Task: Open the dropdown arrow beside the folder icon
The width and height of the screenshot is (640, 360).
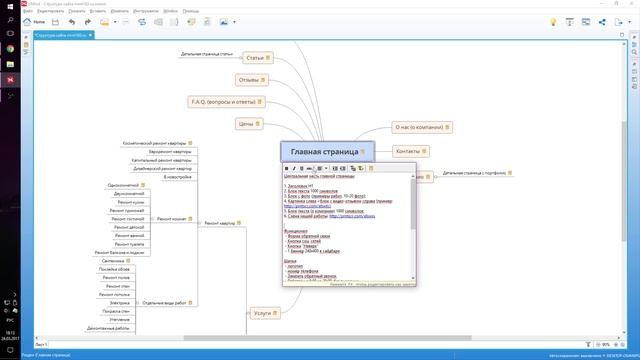Action: click(115, 22)
